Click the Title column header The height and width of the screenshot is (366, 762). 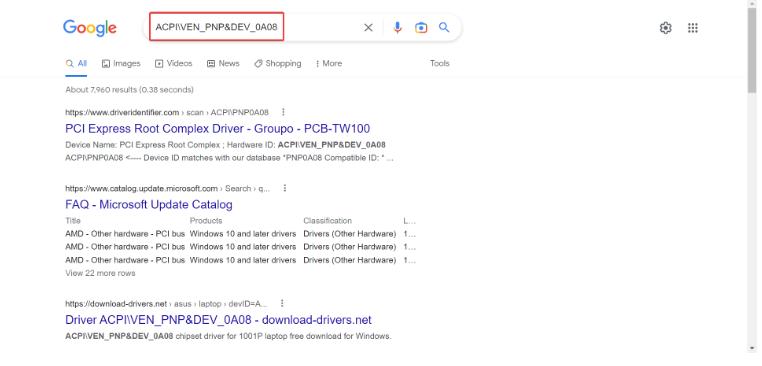pos(73,221)
